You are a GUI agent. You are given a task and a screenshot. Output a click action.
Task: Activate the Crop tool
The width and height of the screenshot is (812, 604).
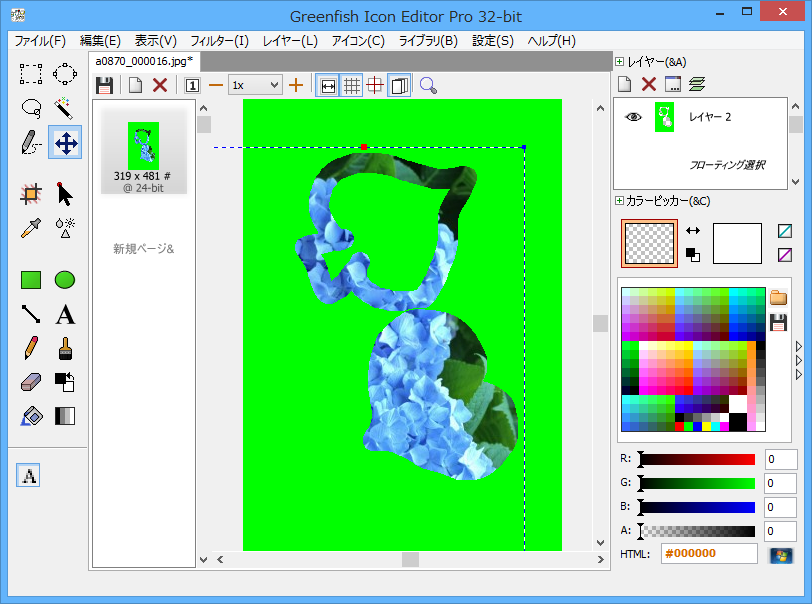(31, 194)
